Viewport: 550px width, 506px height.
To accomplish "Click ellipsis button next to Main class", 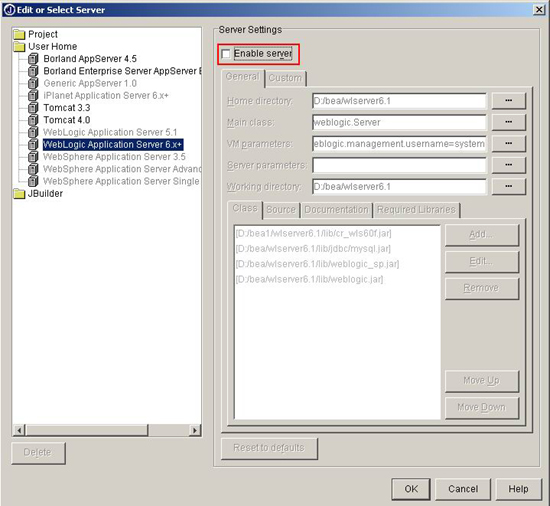I will point(509,122).
